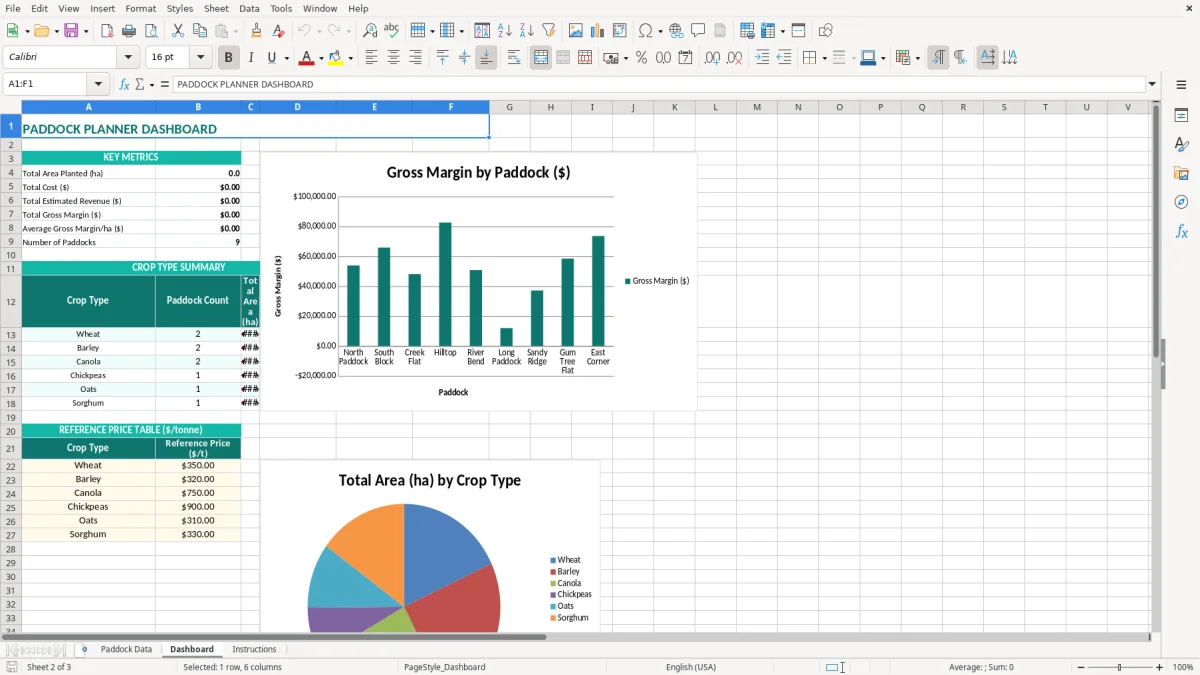Switch to the Paddock Data sheet tab
The image size is (1200, 675).
click(x=126, y=649)
